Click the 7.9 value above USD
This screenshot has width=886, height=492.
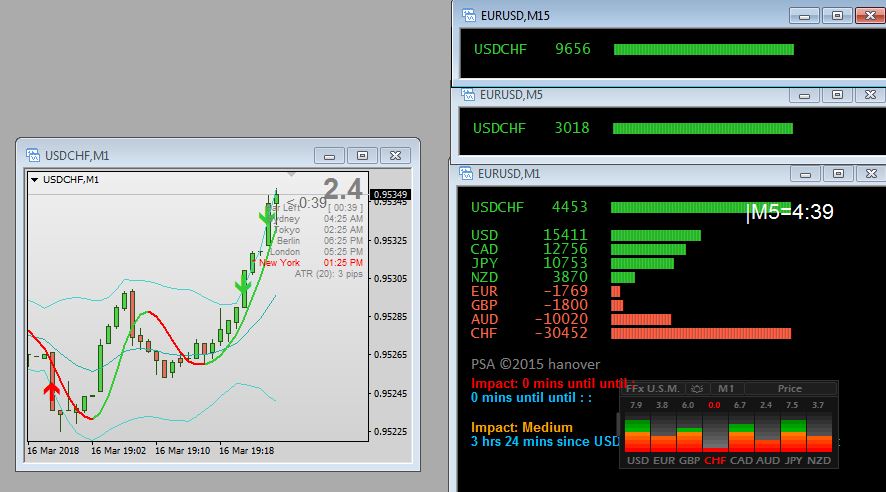636,405
